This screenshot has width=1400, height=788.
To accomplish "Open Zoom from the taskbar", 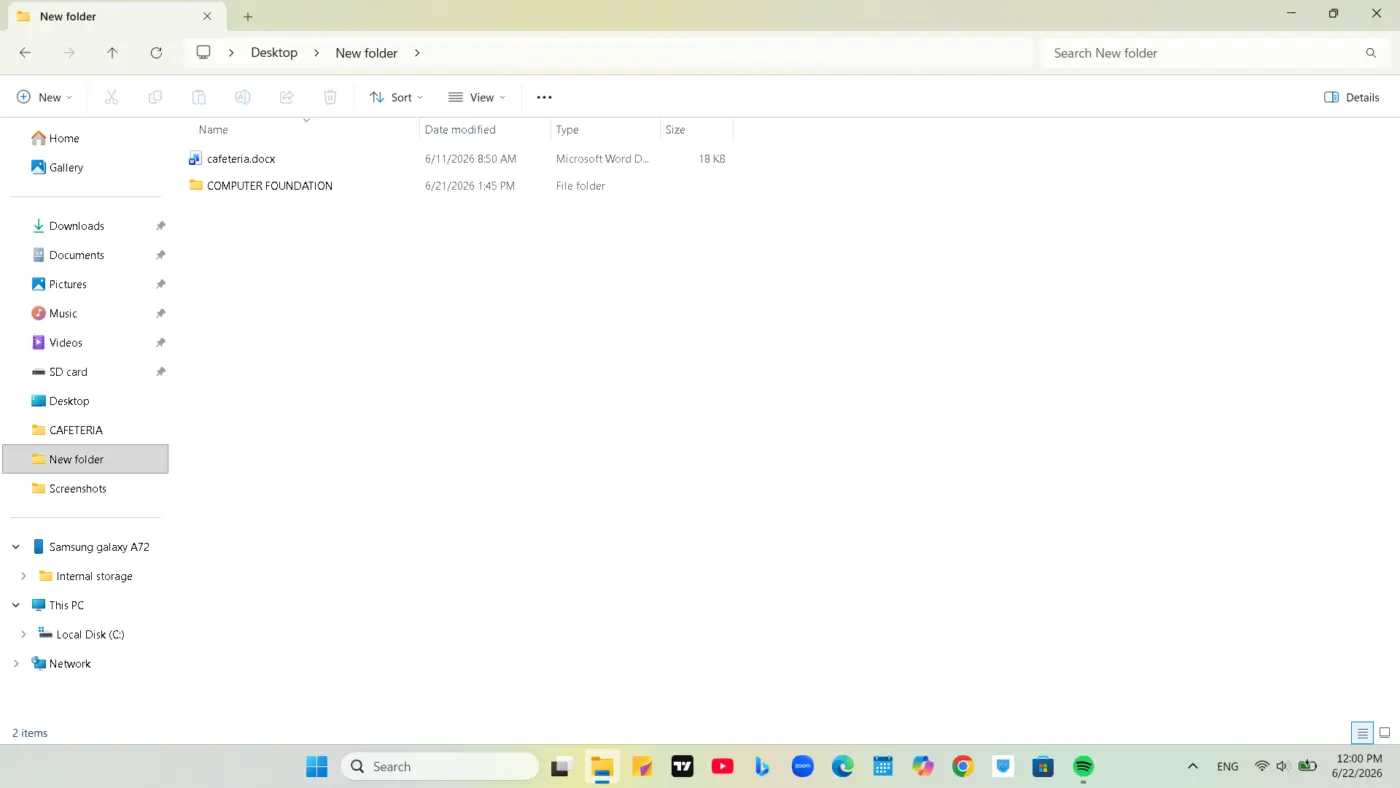I will pyautogui.click(x=802, y=767).
